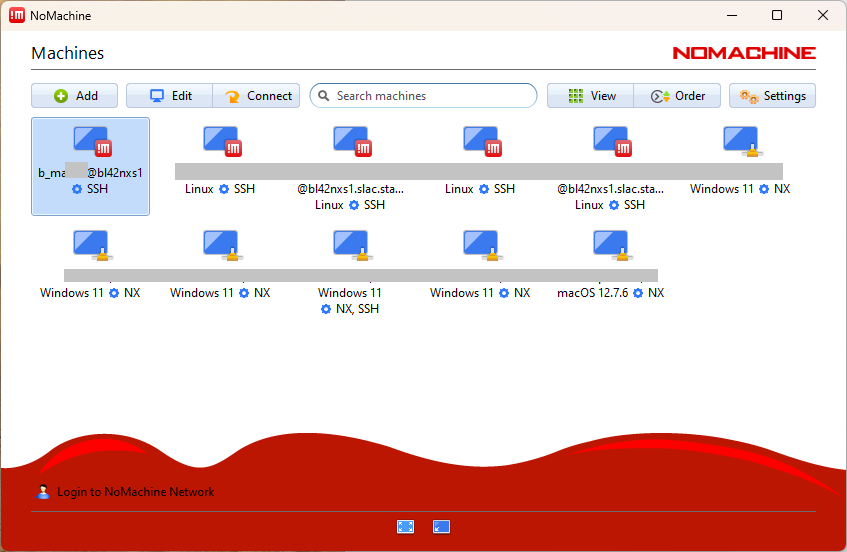Maximize the NoMachine window
This screenshot has width=847, height=552.
(x=777, y=15)
